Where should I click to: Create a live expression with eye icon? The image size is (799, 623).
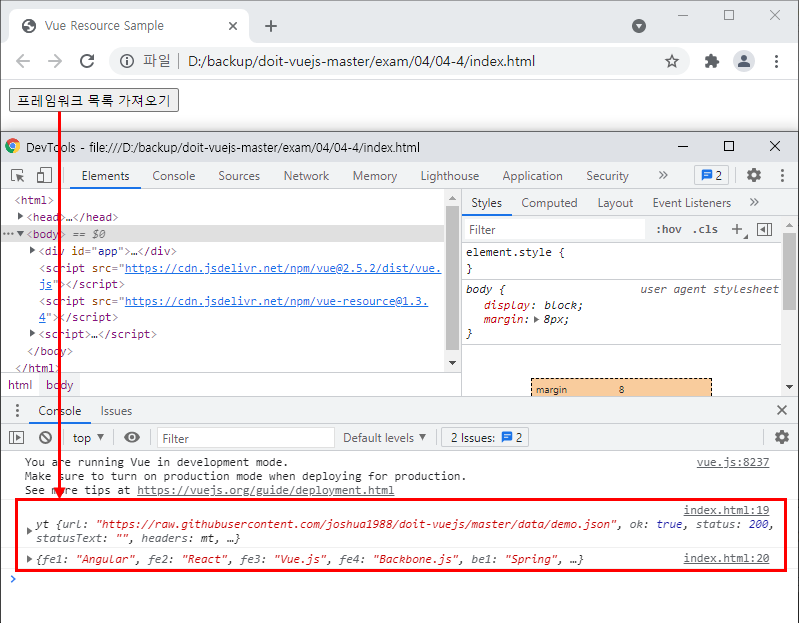pos(132,438)
